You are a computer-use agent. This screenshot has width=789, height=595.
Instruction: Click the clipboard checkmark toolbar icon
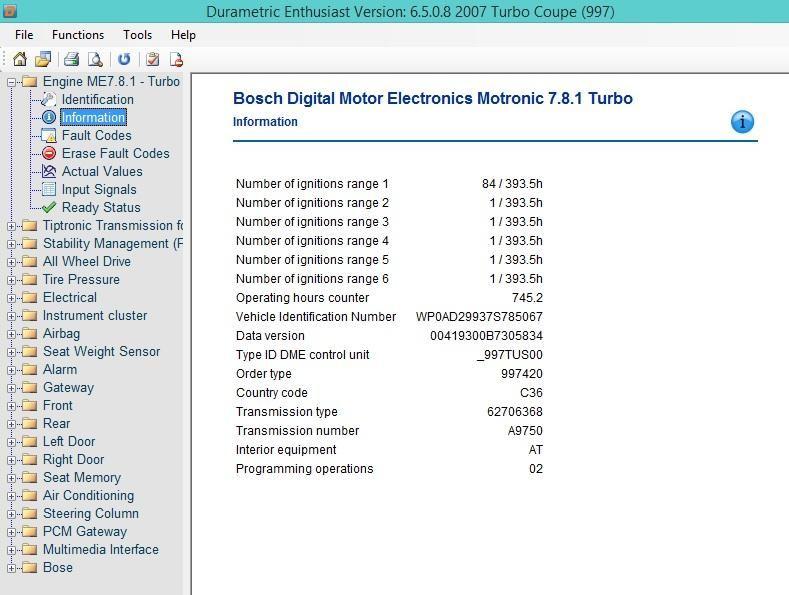click(x=152, y=59)
